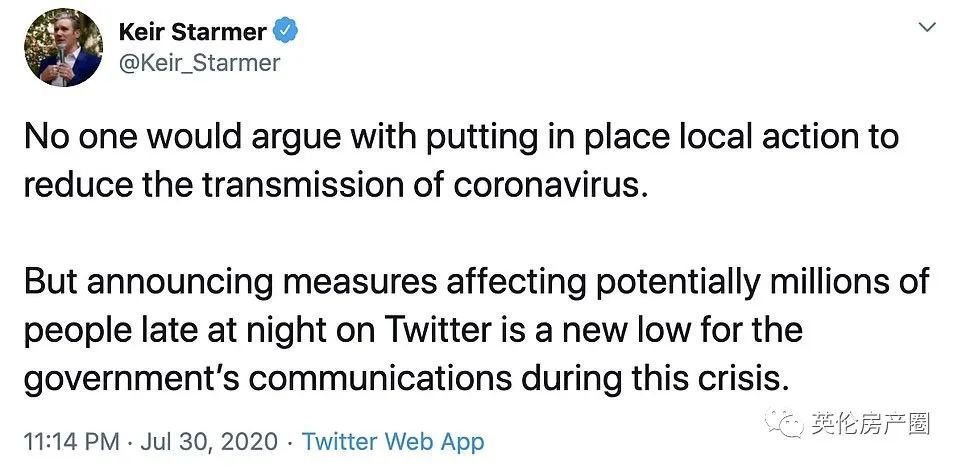This screenshot has height=466, width=962.
Task: Click the Chinese watermark text
Action: (x=872, y=424)
